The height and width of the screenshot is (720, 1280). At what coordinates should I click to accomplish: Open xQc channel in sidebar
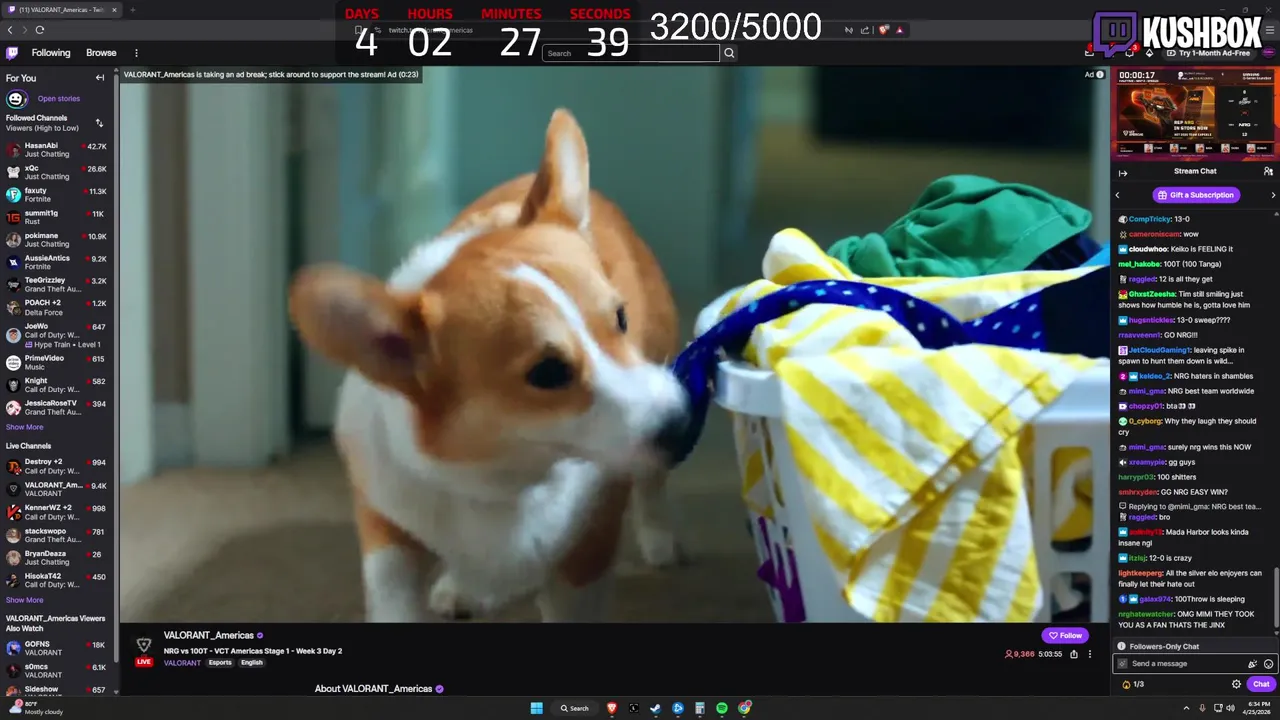point(57,172)
